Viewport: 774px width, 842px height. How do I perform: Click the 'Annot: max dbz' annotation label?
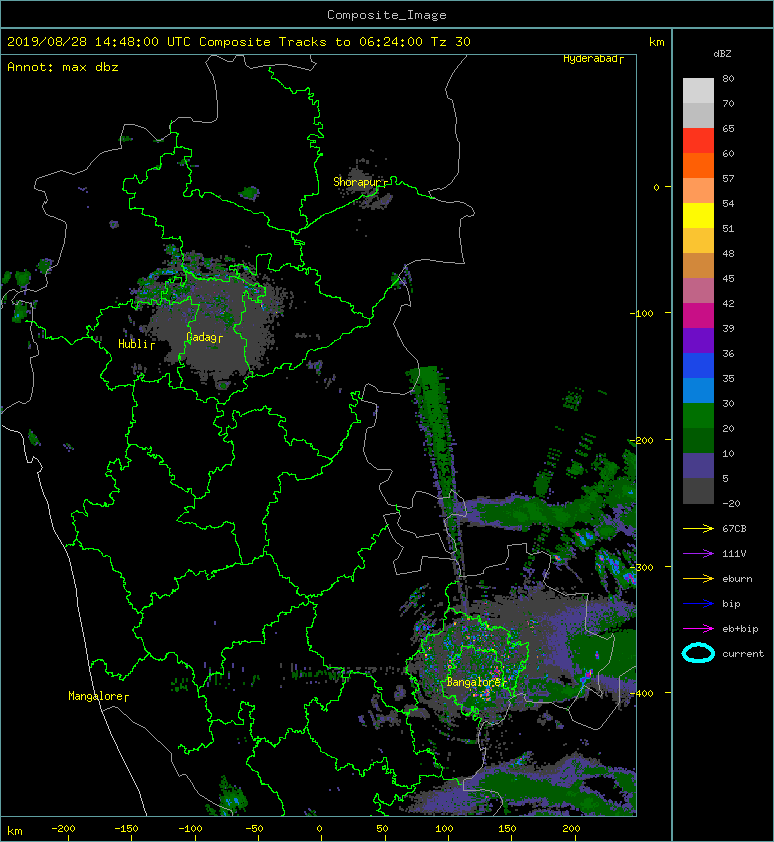[63, 67]
